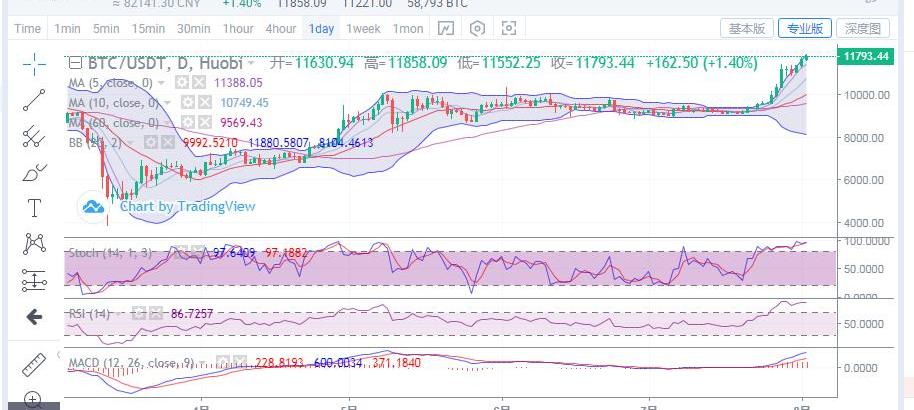914x410 pixels.
Task: Open settings gear for RSI (14)
Action: (x=138, y=313)
